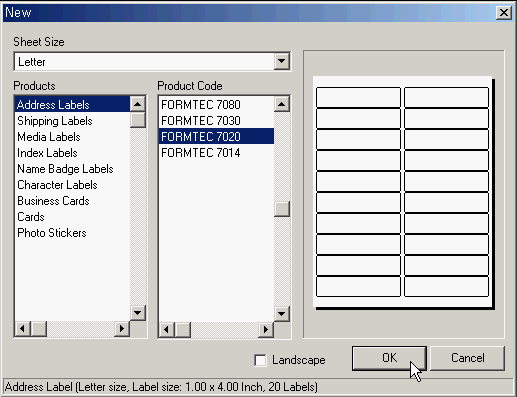Screen dimensions: 517x397
Task: Choose product code FORMTEC 7030
Action: 216,121
